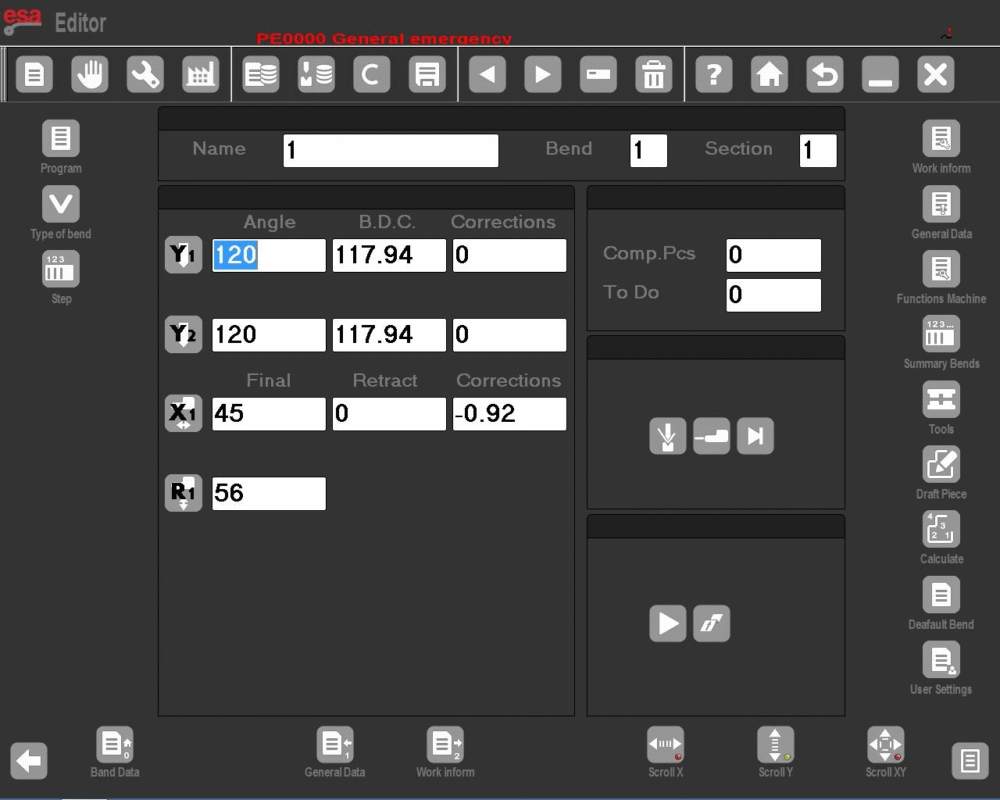This screenshot has width=1000, height=800.
Task: Click the R1 axis value field
Action: click(x=268, y=493)
